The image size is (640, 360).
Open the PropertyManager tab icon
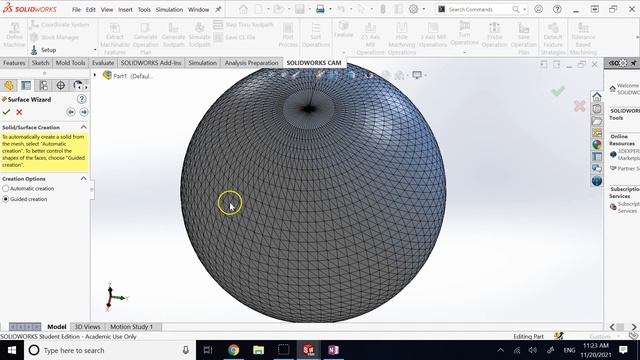point(26,85)
